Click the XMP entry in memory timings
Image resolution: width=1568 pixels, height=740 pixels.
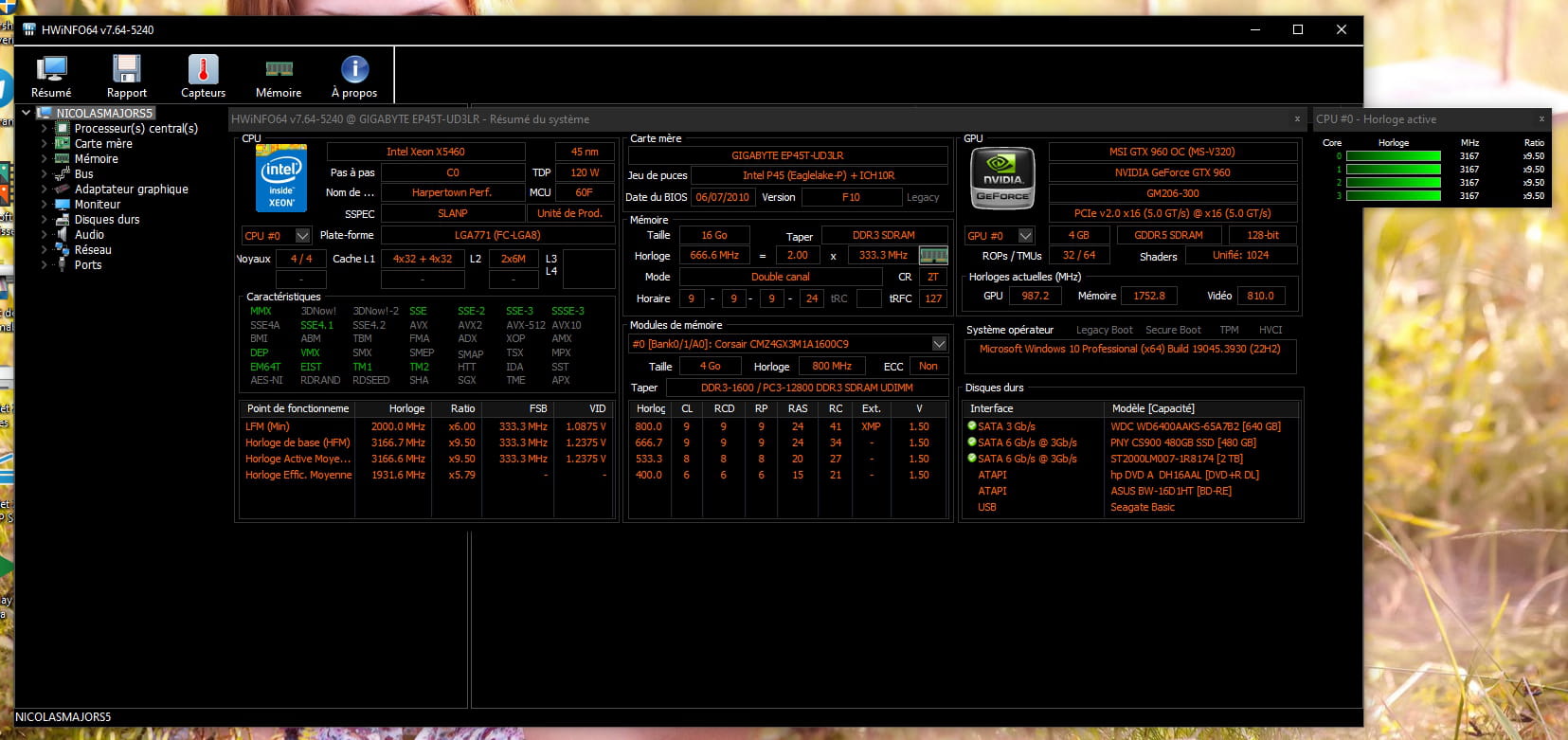(x=871, y=426)
